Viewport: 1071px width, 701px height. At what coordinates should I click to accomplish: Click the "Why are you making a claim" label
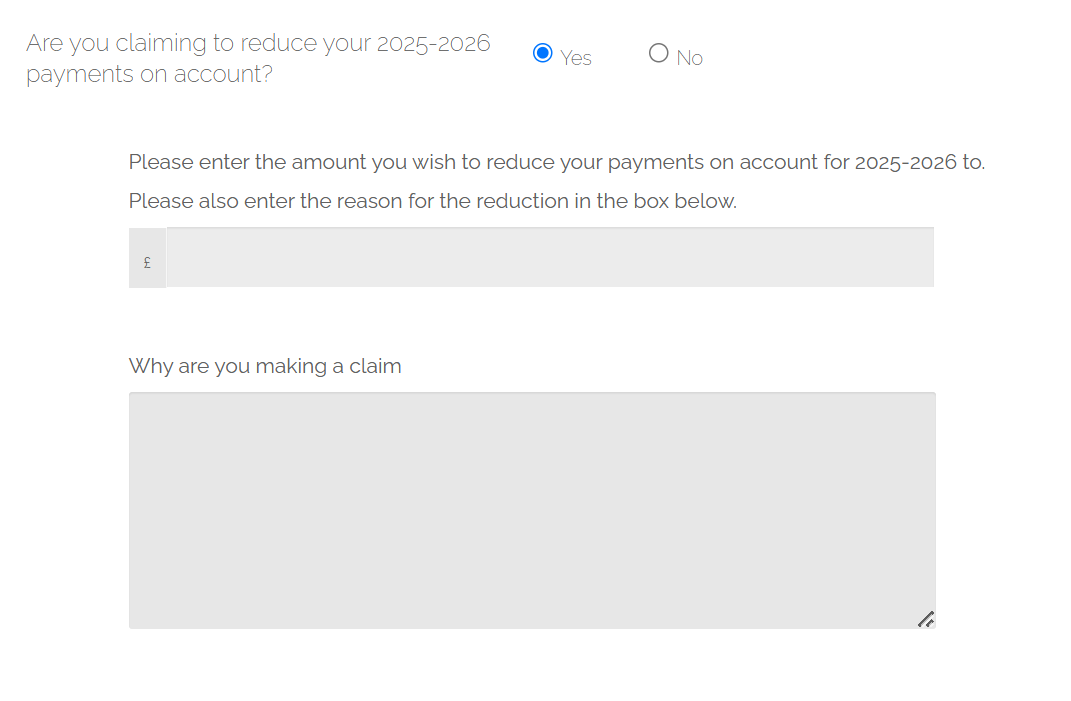pyautogui.click(x=265, y=366)
